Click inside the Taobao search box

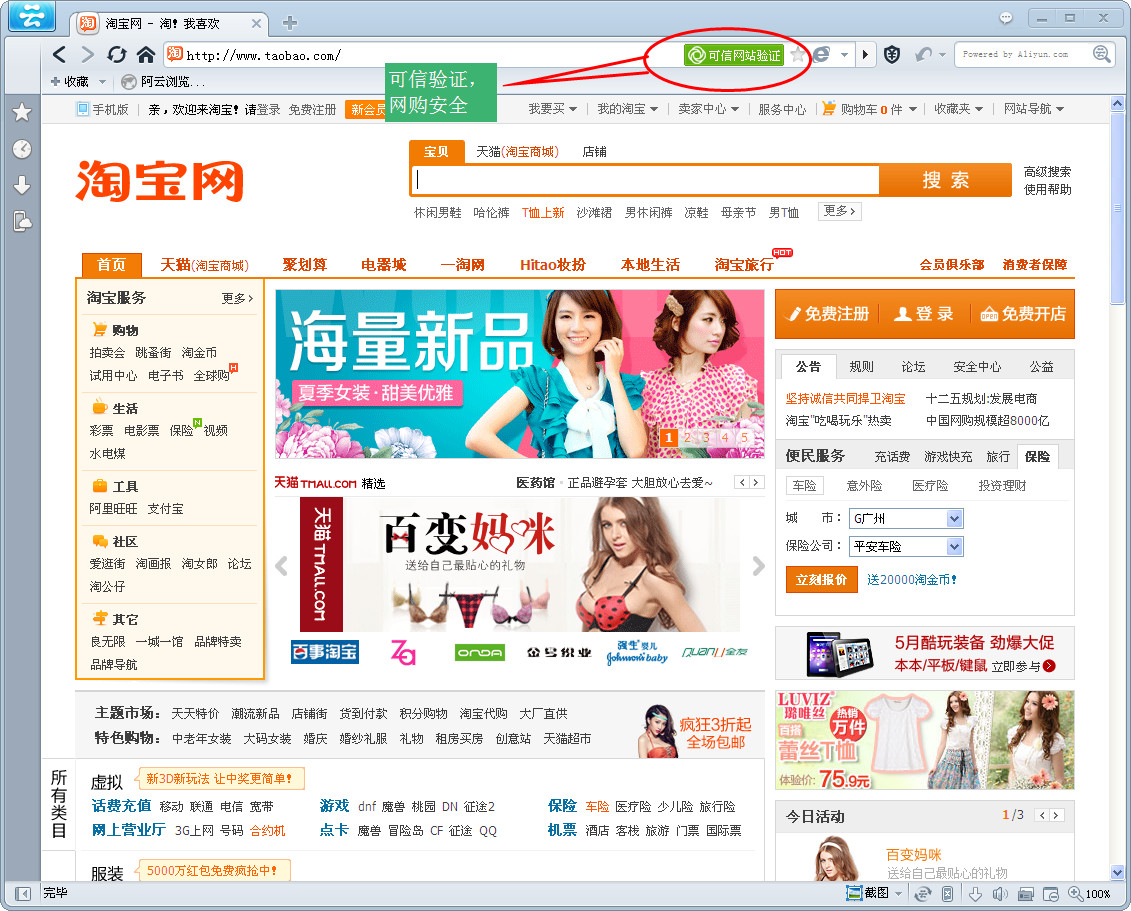[646, 180]
